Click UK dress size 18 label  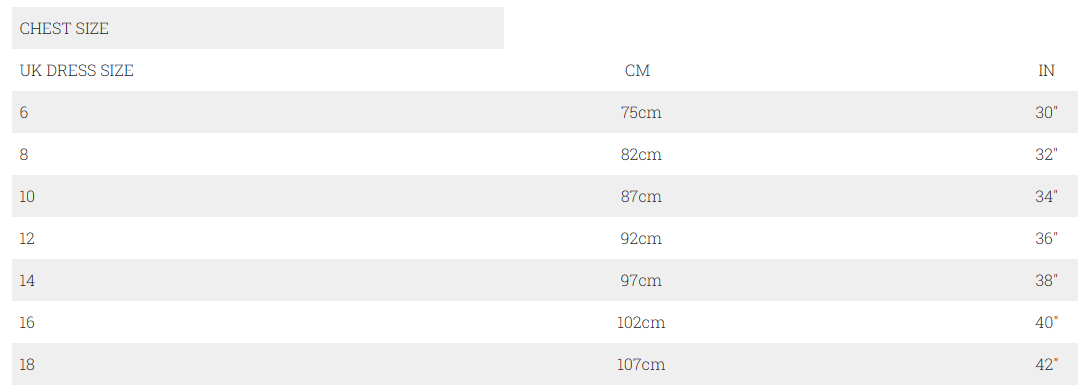click(x=27, y=364)
